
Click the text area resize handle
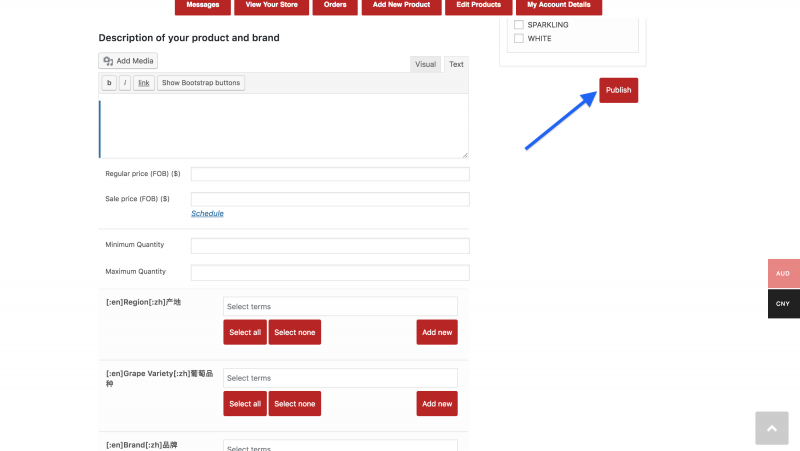pos(465,155)
